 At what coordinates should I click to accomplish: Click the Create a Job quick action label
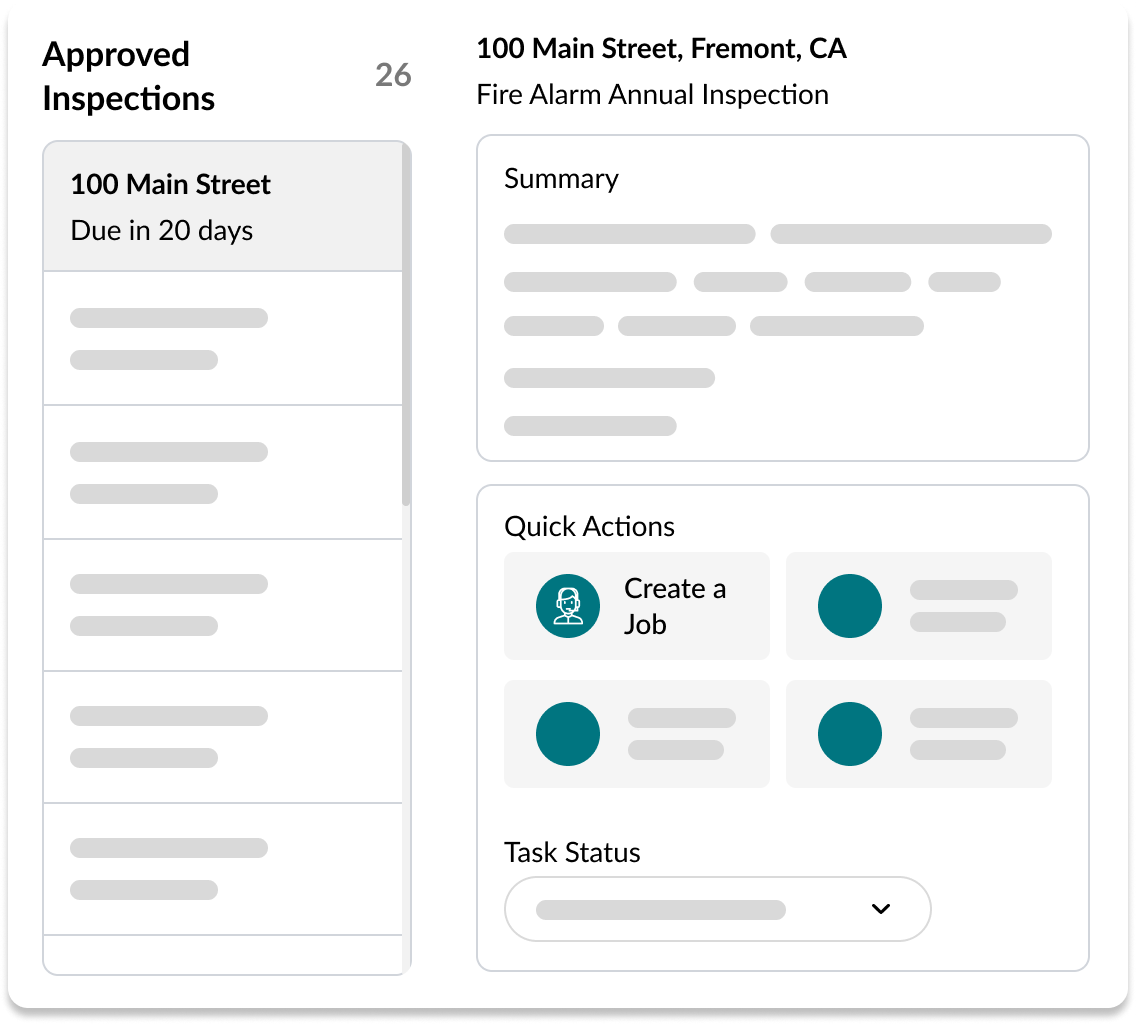tap(675, 606)
